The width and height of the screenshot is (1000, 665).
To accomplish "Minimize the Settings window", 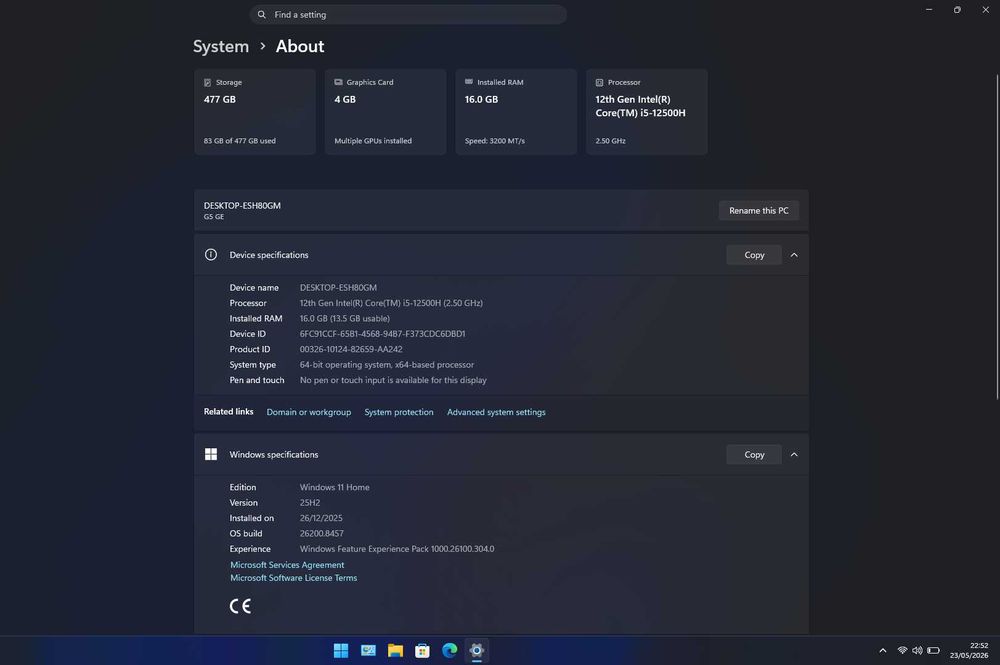I will tap(929, 10).
